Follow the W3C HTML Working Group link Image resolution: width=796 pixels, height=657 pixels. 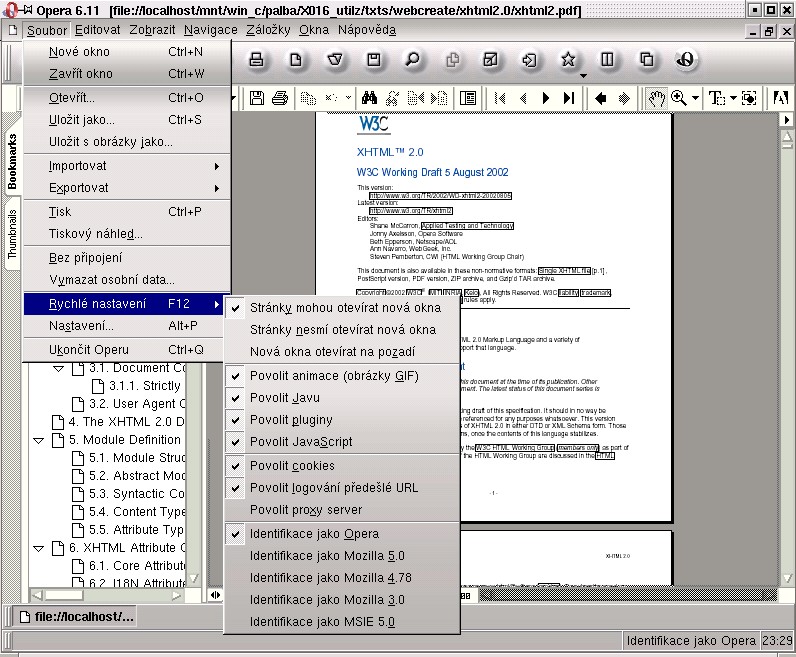click(x=515, y=448)
